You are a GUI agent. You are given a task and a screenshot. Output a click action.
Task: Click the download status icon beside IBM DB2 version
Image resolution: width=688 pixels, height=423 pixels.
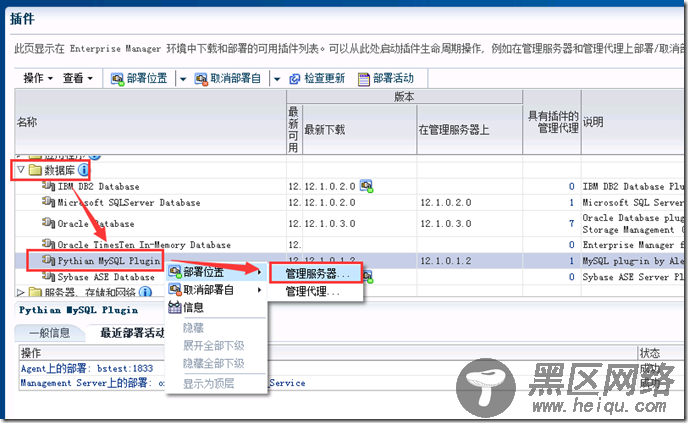(366, 186)
